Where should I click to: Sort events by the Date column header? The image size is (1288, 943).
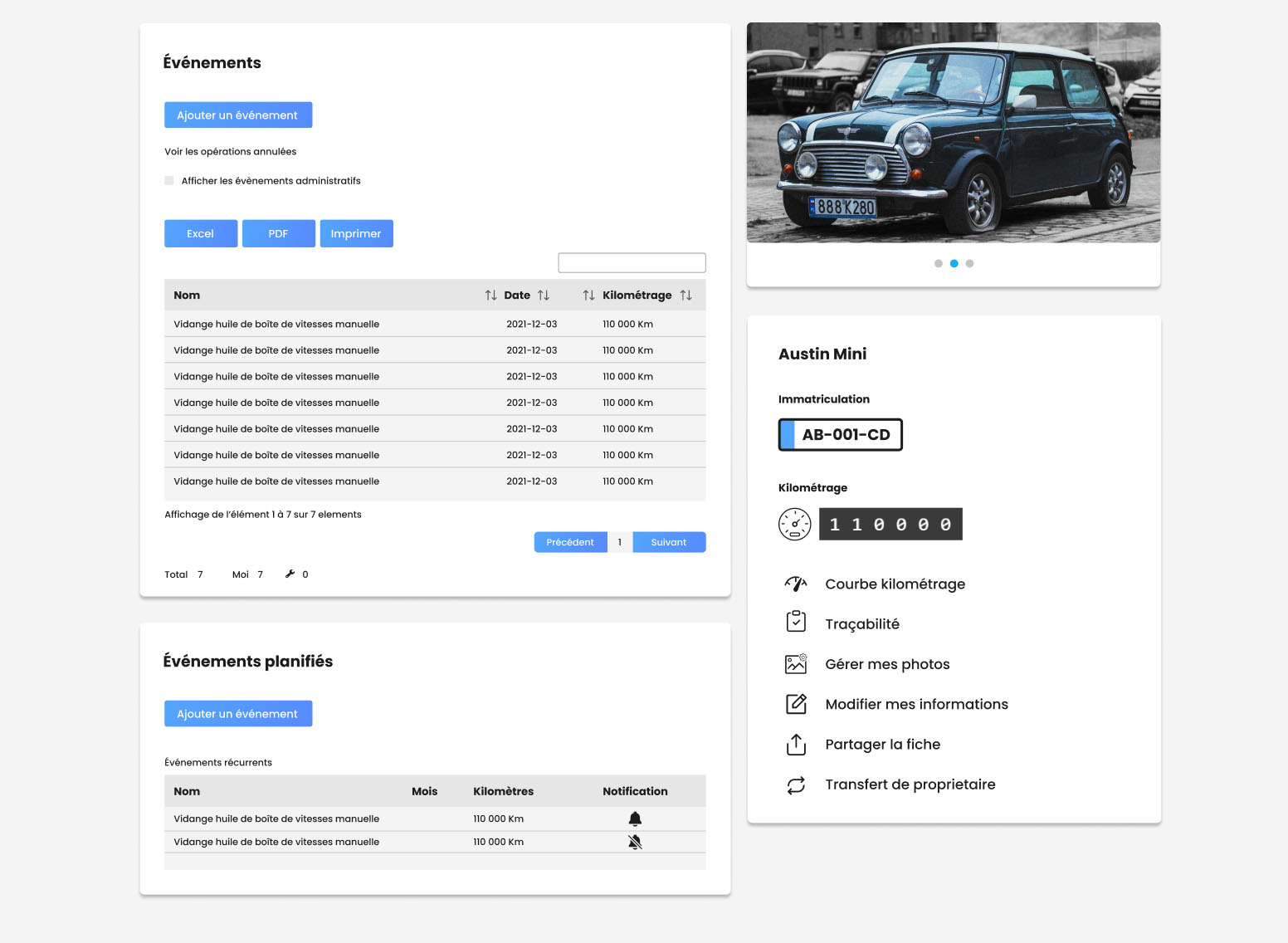[517, 296]
